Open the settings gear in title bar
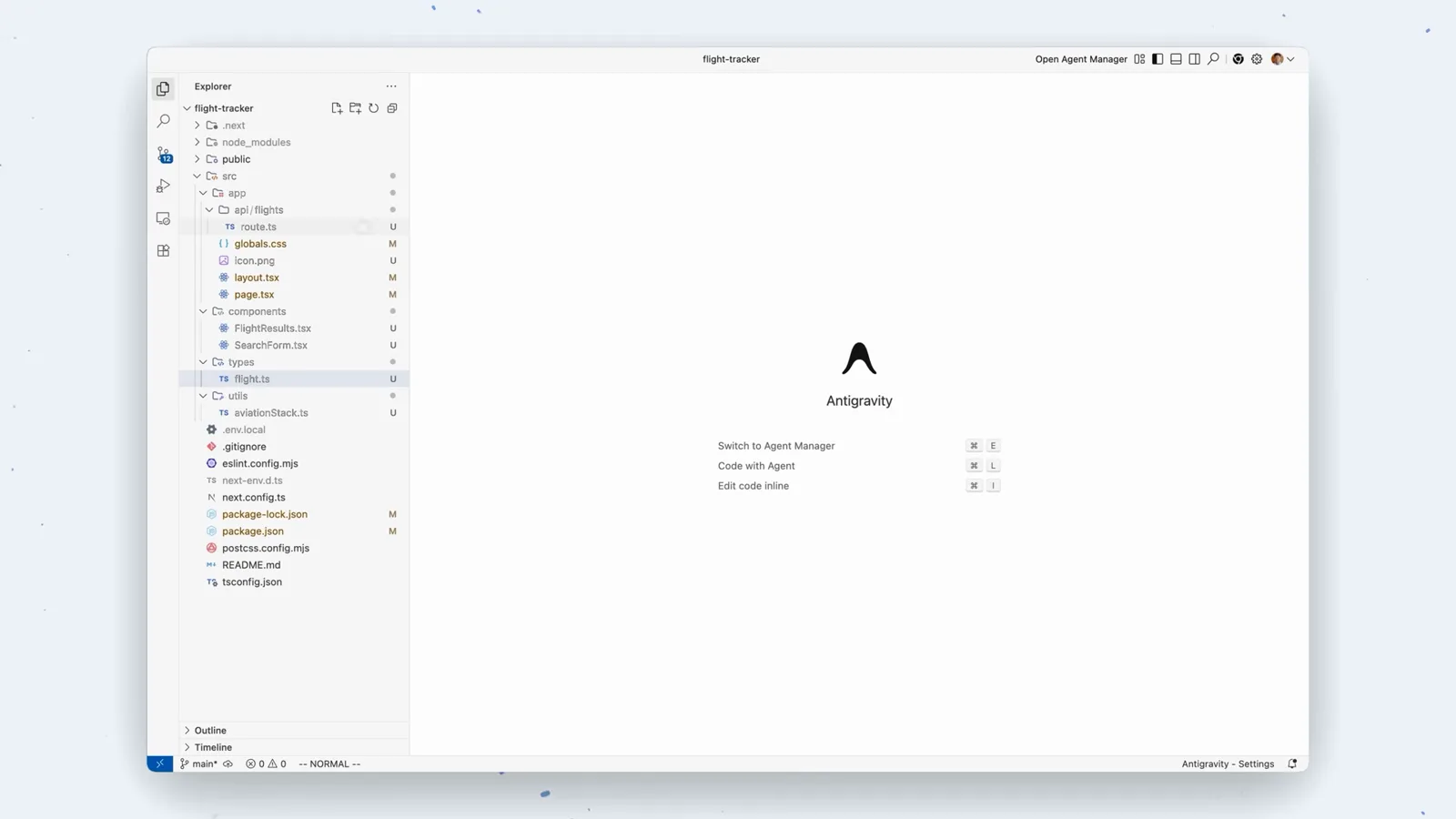 (x=1257, y=59)
